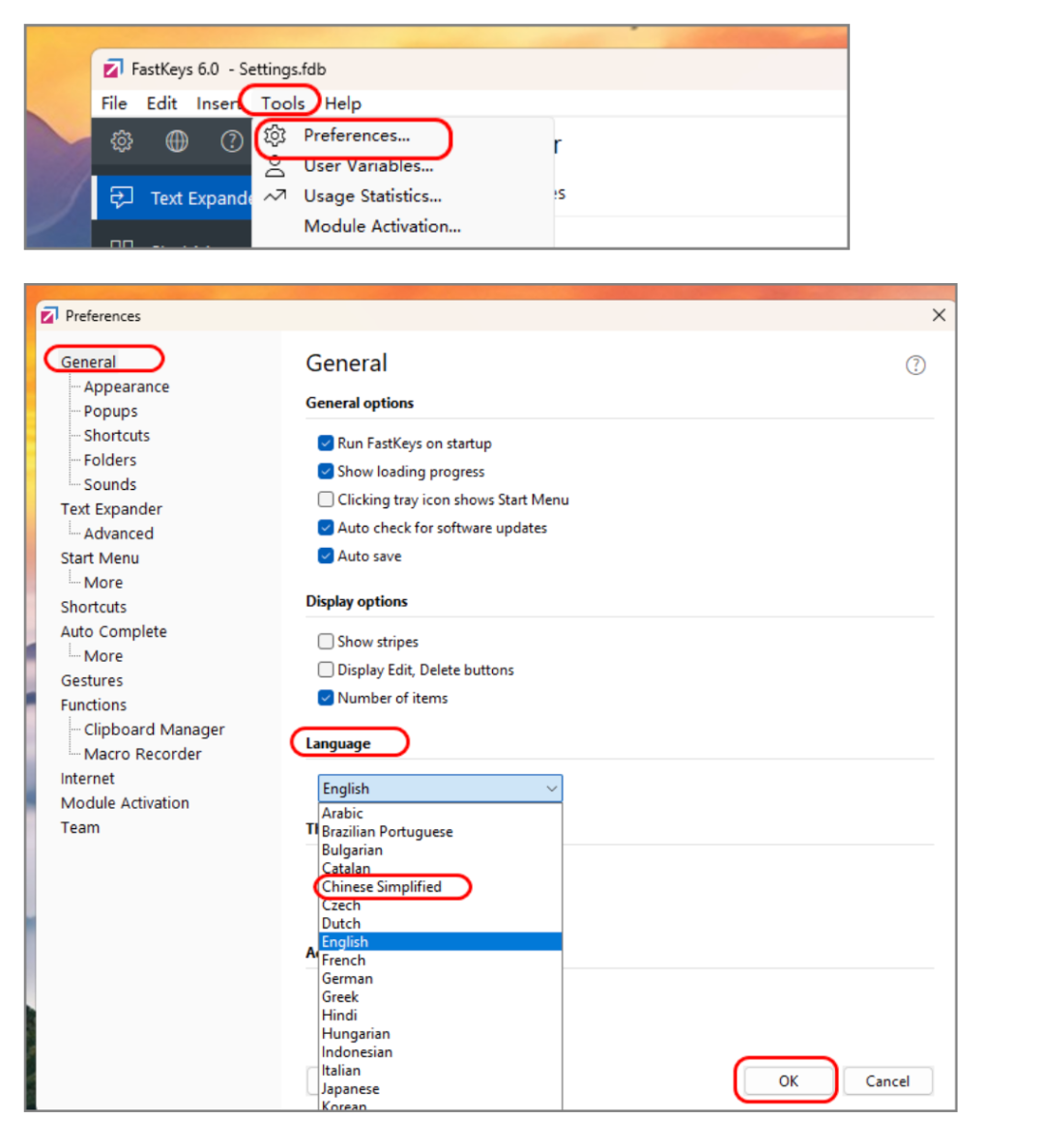Select General in the preferences tree
1044x1148 pixels.
pos(88,361)
